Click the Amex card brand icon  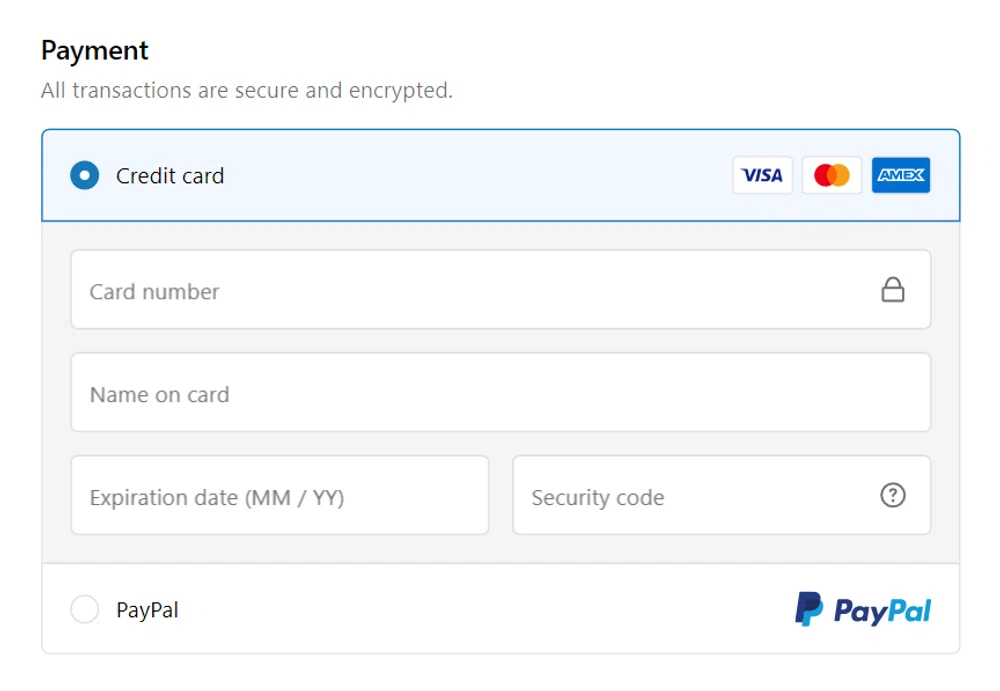pos(900,175)
